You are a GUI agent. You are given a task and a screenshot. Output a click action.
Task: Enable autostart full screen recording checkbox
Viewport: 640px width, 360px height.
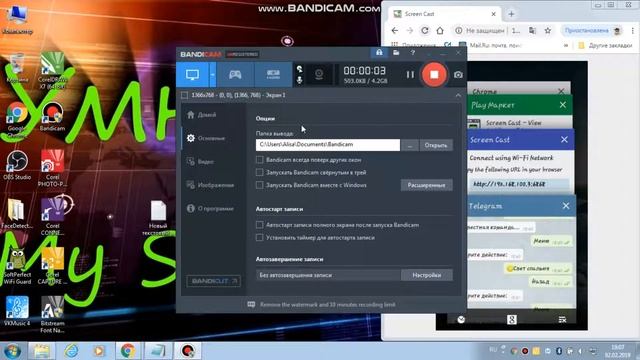coord(260,225)
